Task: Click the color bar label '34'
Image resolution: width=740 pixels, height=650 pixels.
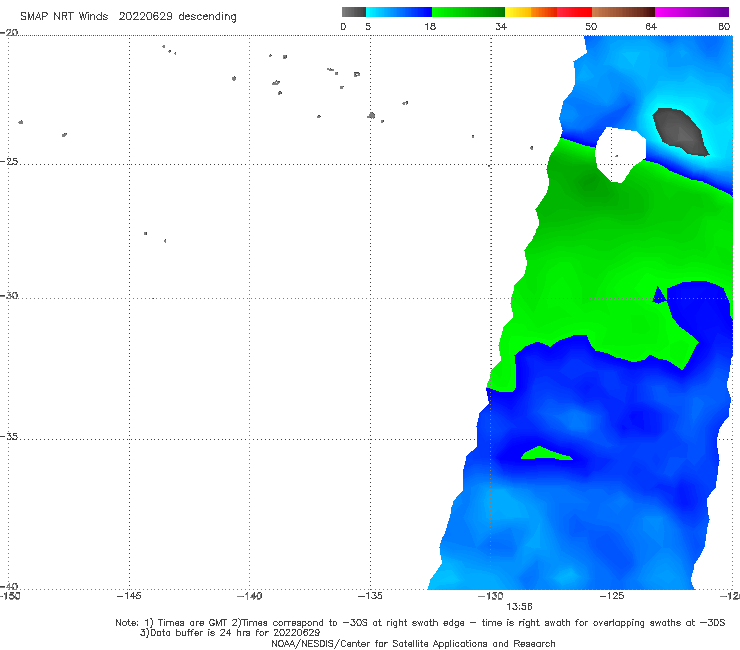Action: click(501, 26)
